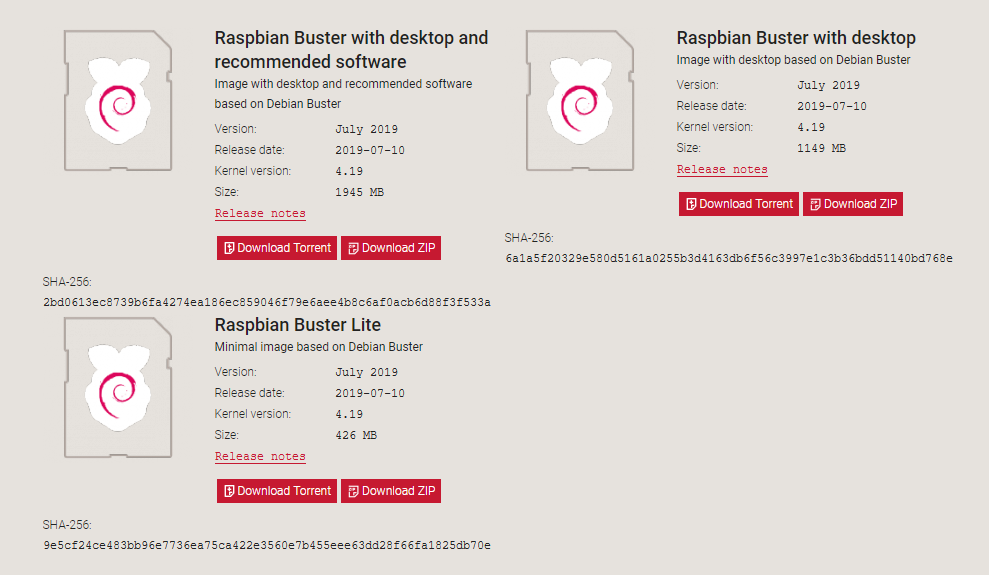Open Release notes for the 1149 MB image
Image resolution: width=989 pixels, height=575 pixels.
pyautogui.click(x=722, y=169)
